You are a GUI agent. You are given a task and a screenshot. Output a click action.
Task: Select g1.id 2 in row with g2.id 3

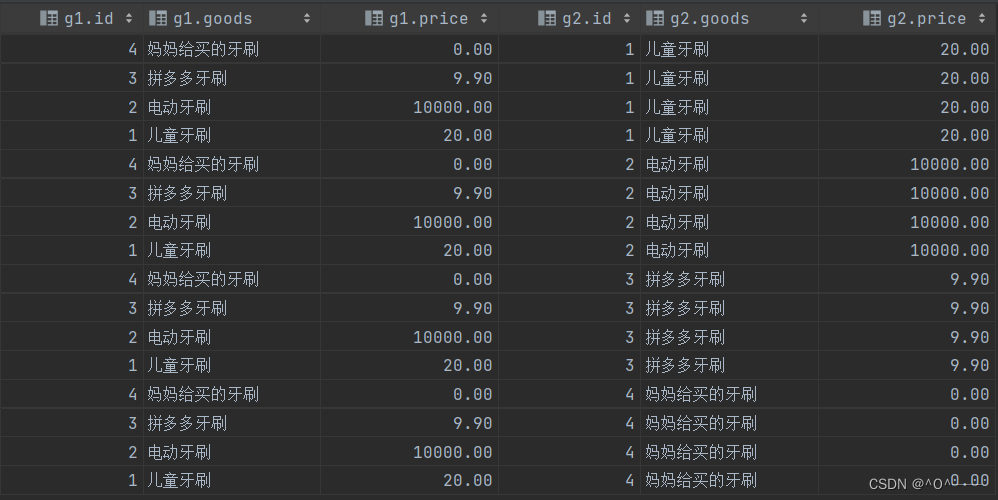(x=132, y=337)
